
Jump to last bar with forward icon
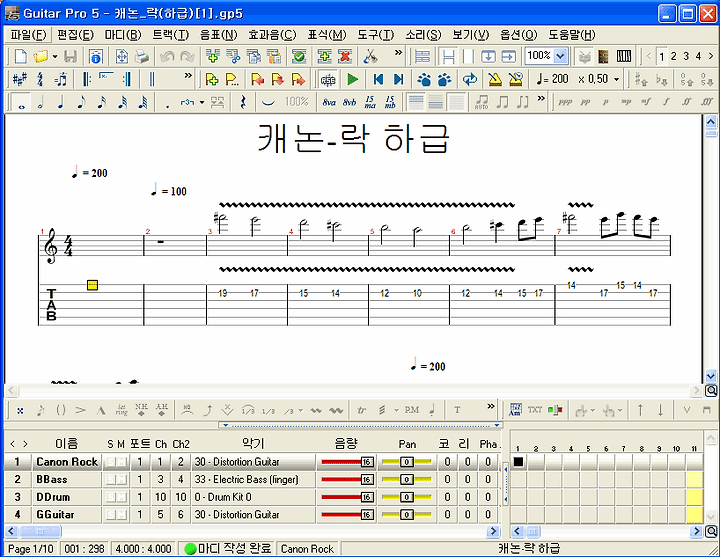399,79
